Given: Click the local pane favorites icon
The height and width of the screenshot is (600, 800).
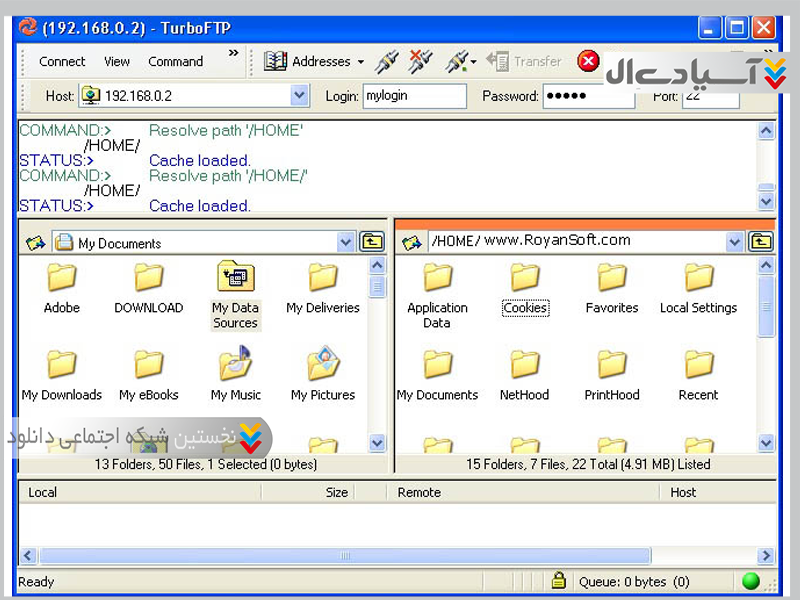Looking at the screenshot, I should pos(35,242).
